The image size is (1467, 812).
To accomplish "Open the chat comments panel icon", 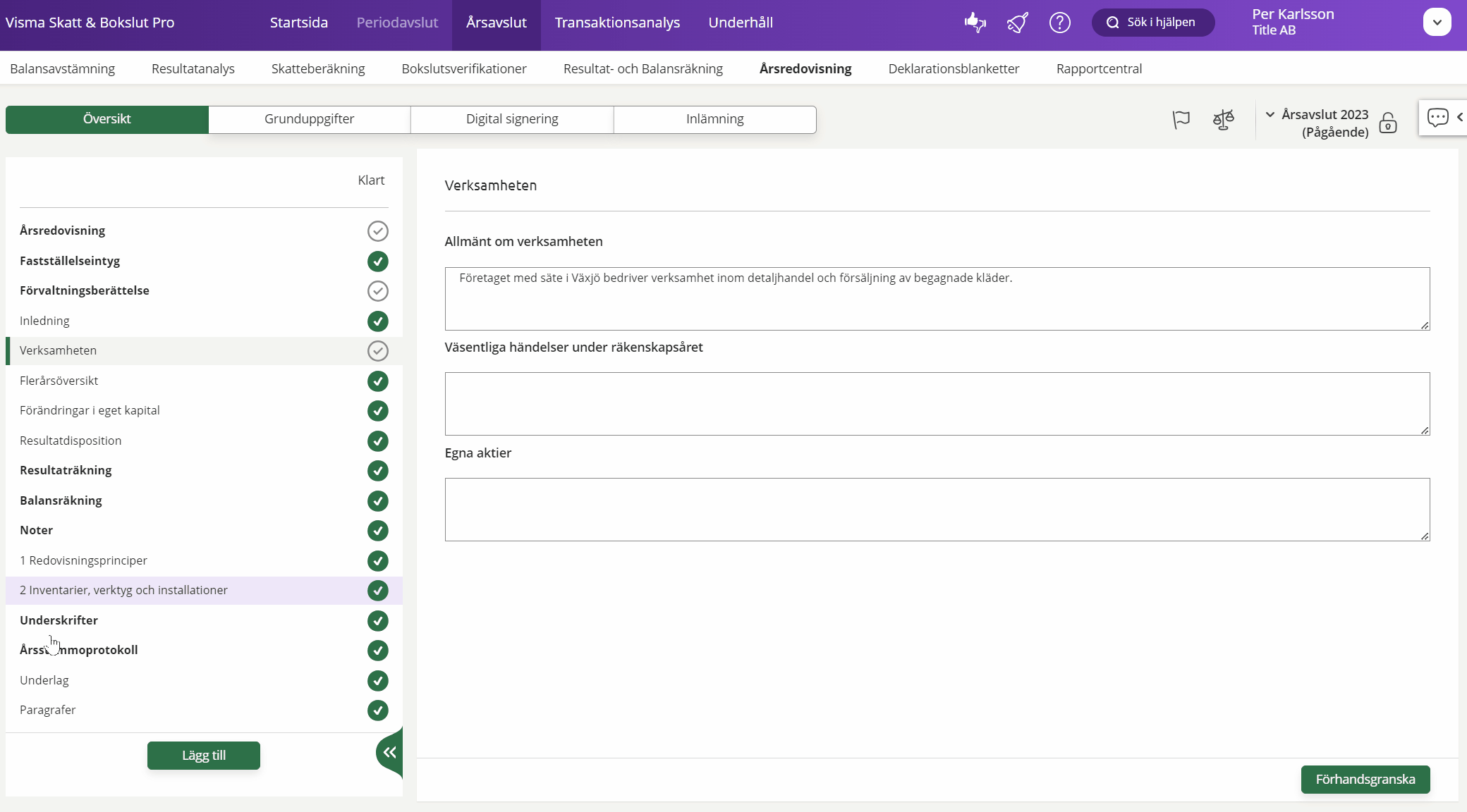I will pos(1437,117).
